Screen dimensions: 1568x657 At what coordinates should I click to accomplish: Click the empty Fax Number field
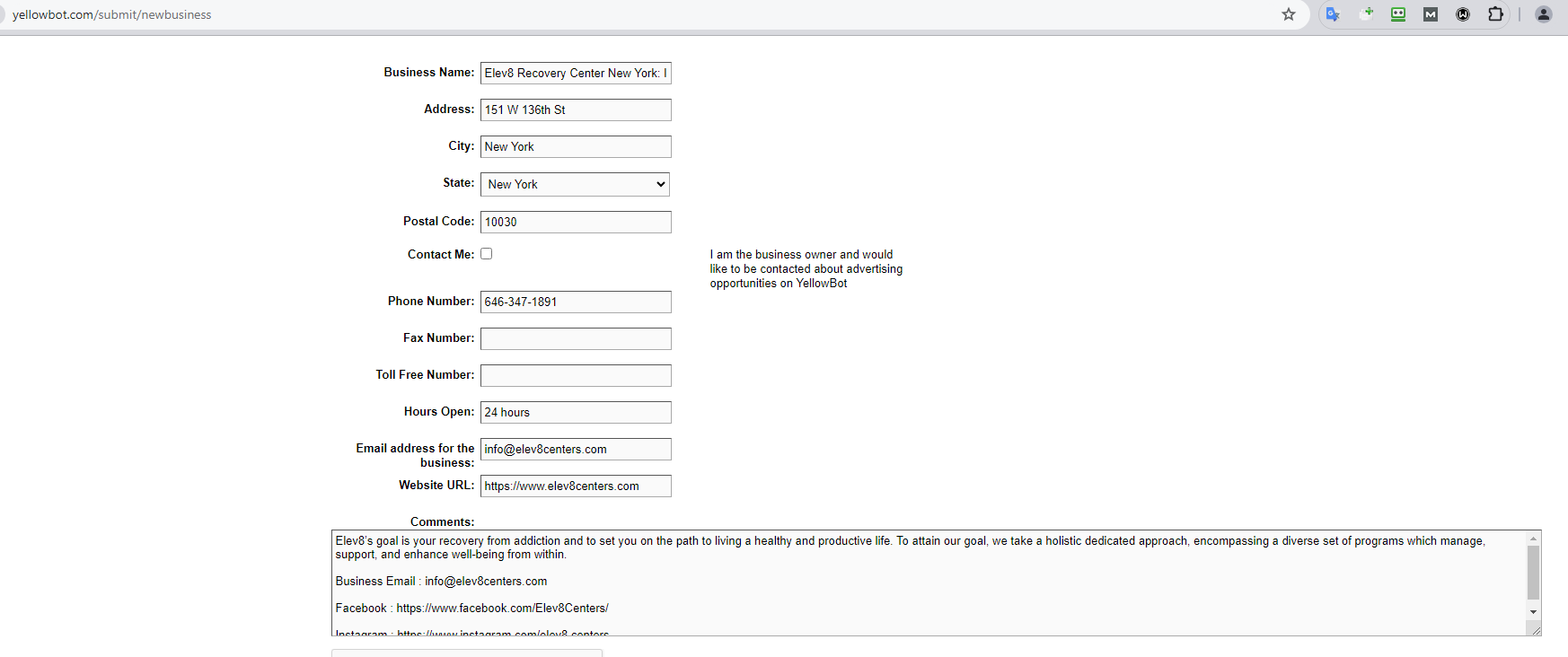576,339
